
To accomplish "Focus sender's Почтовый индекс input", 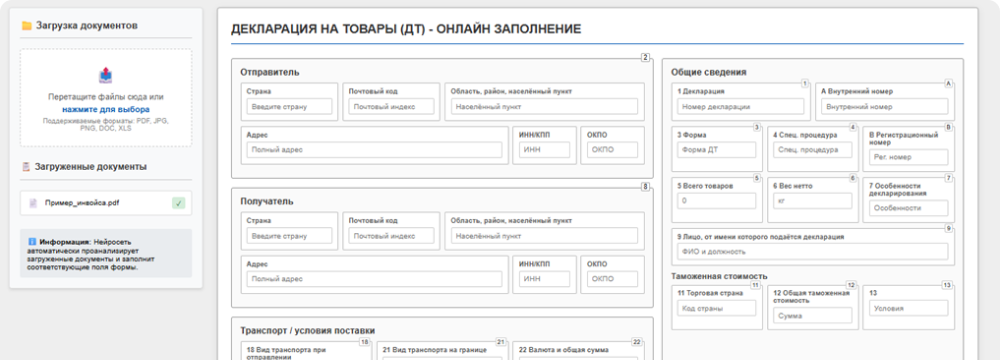I will tap(392, 107).
